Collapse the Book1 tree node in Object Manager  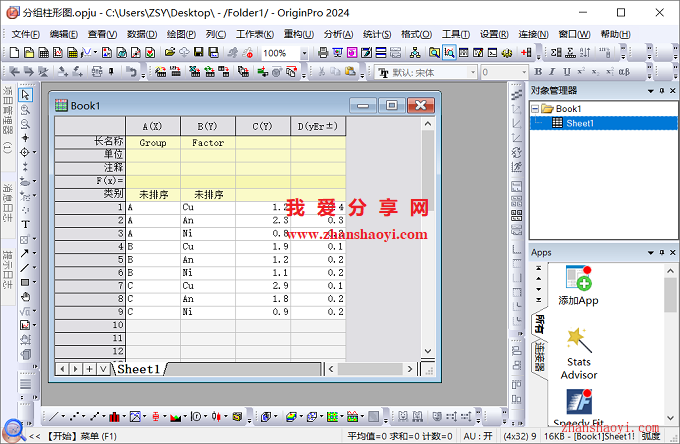point(536,109)
